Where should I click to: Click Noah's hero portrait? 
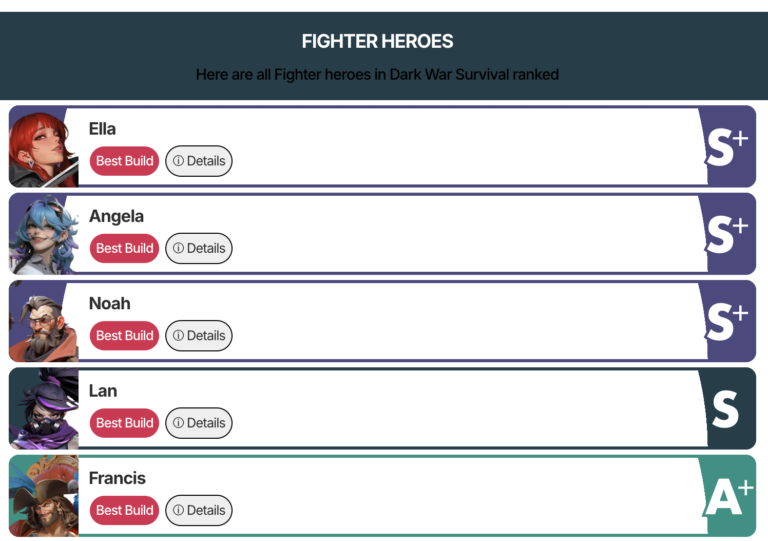click(43, 321)
